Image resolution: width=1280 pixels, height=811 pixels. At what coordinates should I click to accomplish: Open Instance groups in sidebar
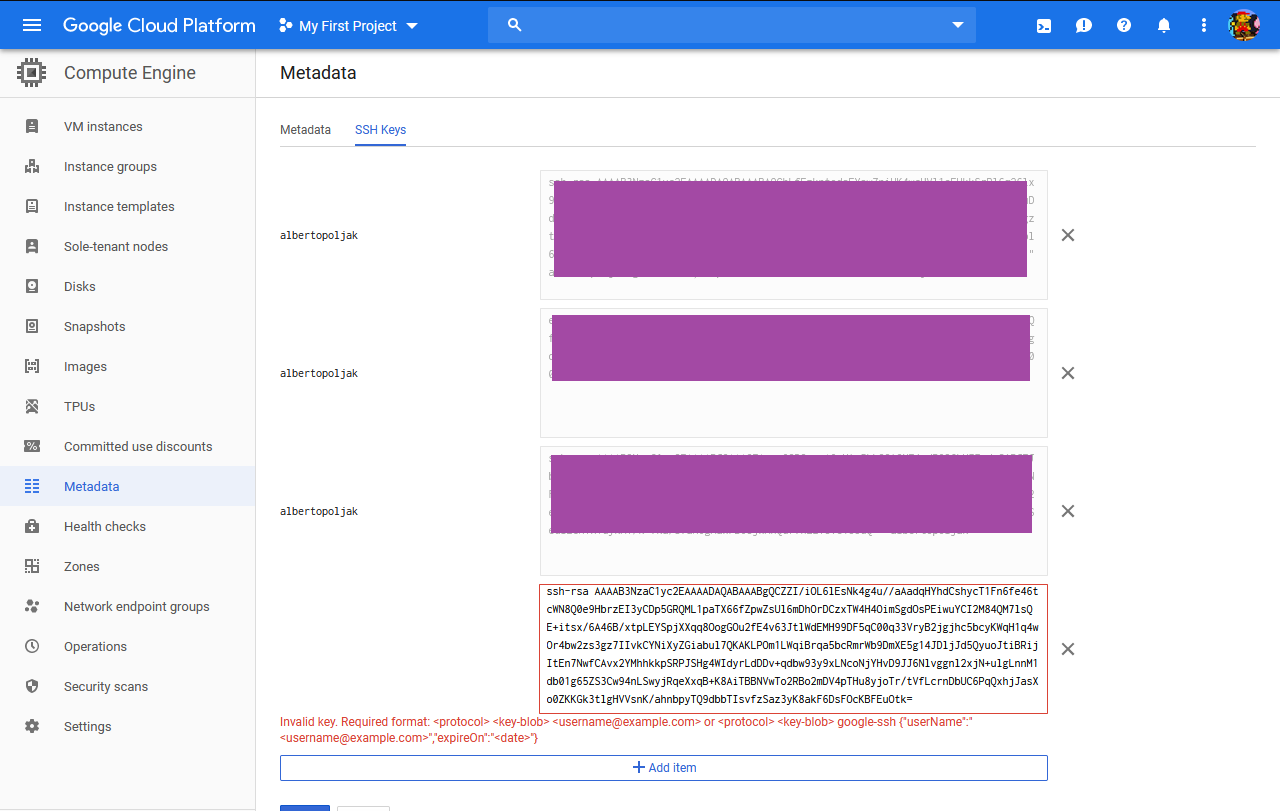point(110,167)
